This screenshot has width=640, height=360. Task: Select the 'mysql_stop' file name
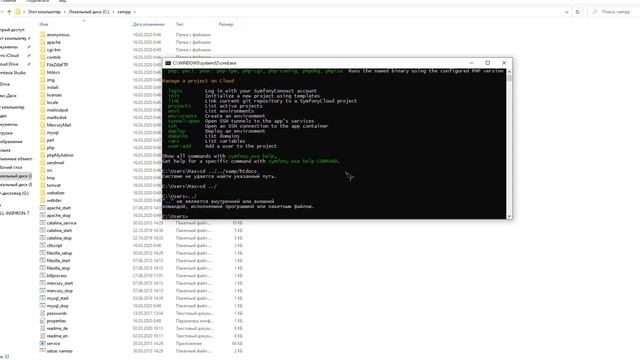(x=58, y=306)
